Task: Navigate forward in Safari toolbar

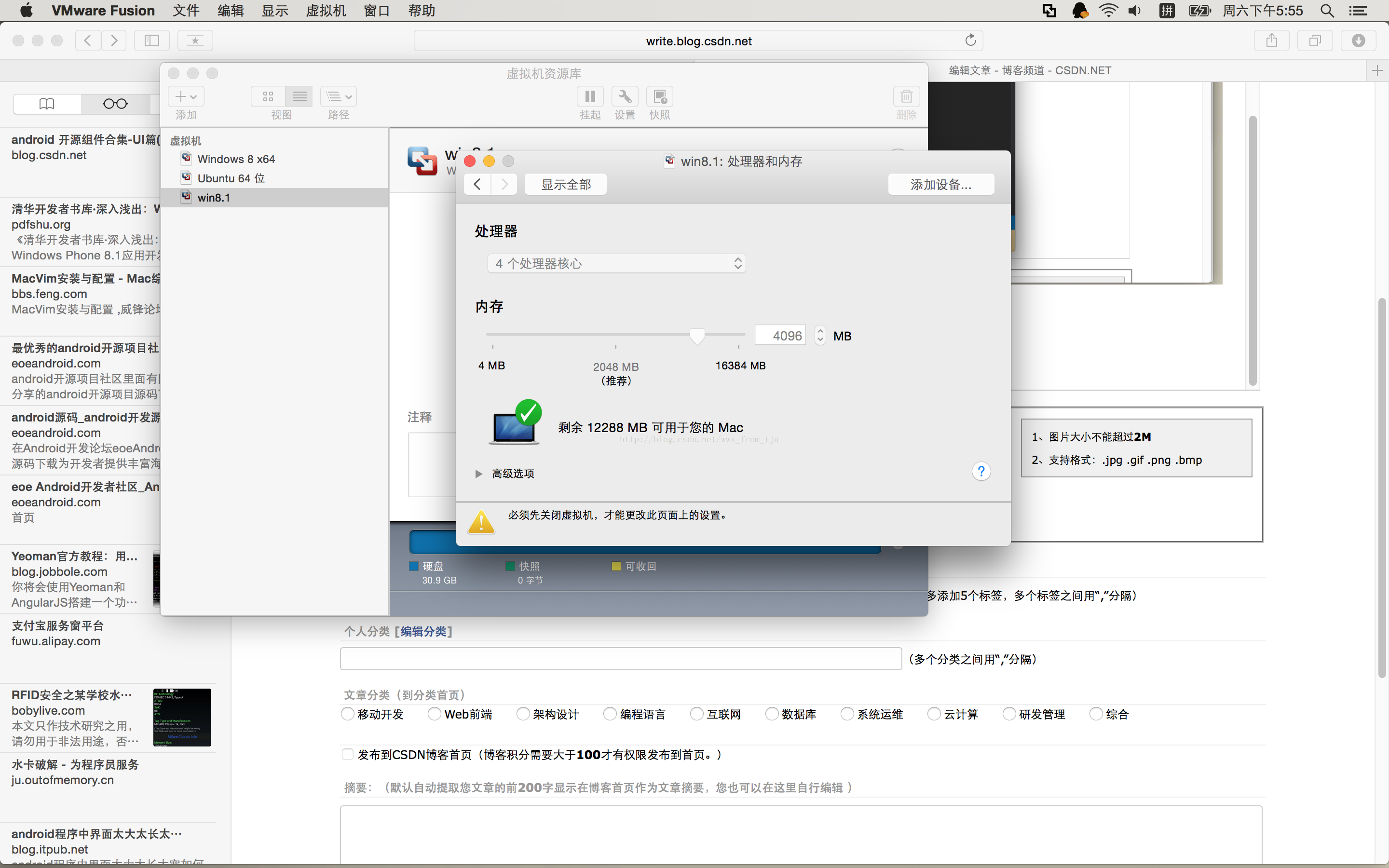Action: [114, 40]
